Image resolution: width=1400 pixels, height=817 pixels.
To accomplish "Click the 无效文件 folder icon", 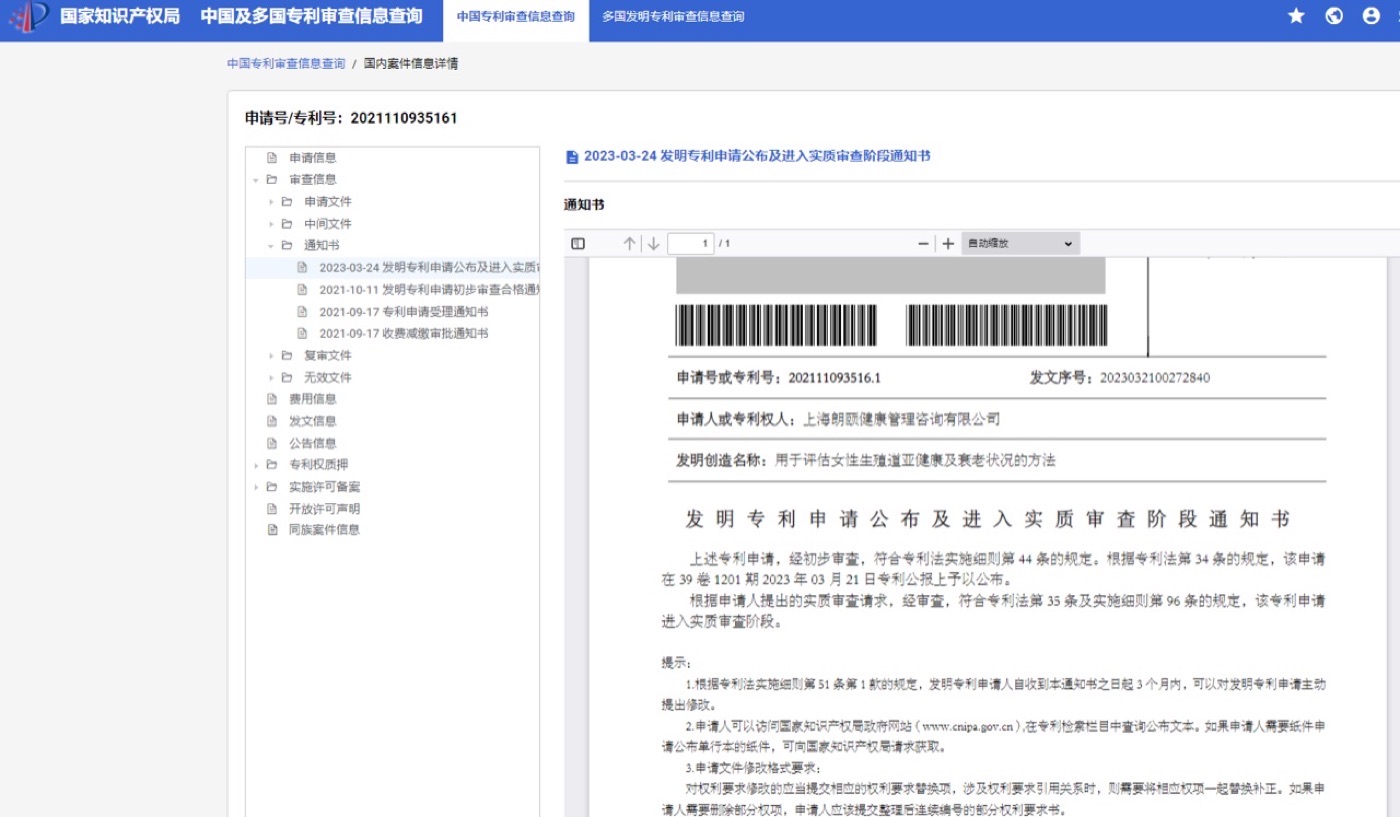I will pos(287,378).
